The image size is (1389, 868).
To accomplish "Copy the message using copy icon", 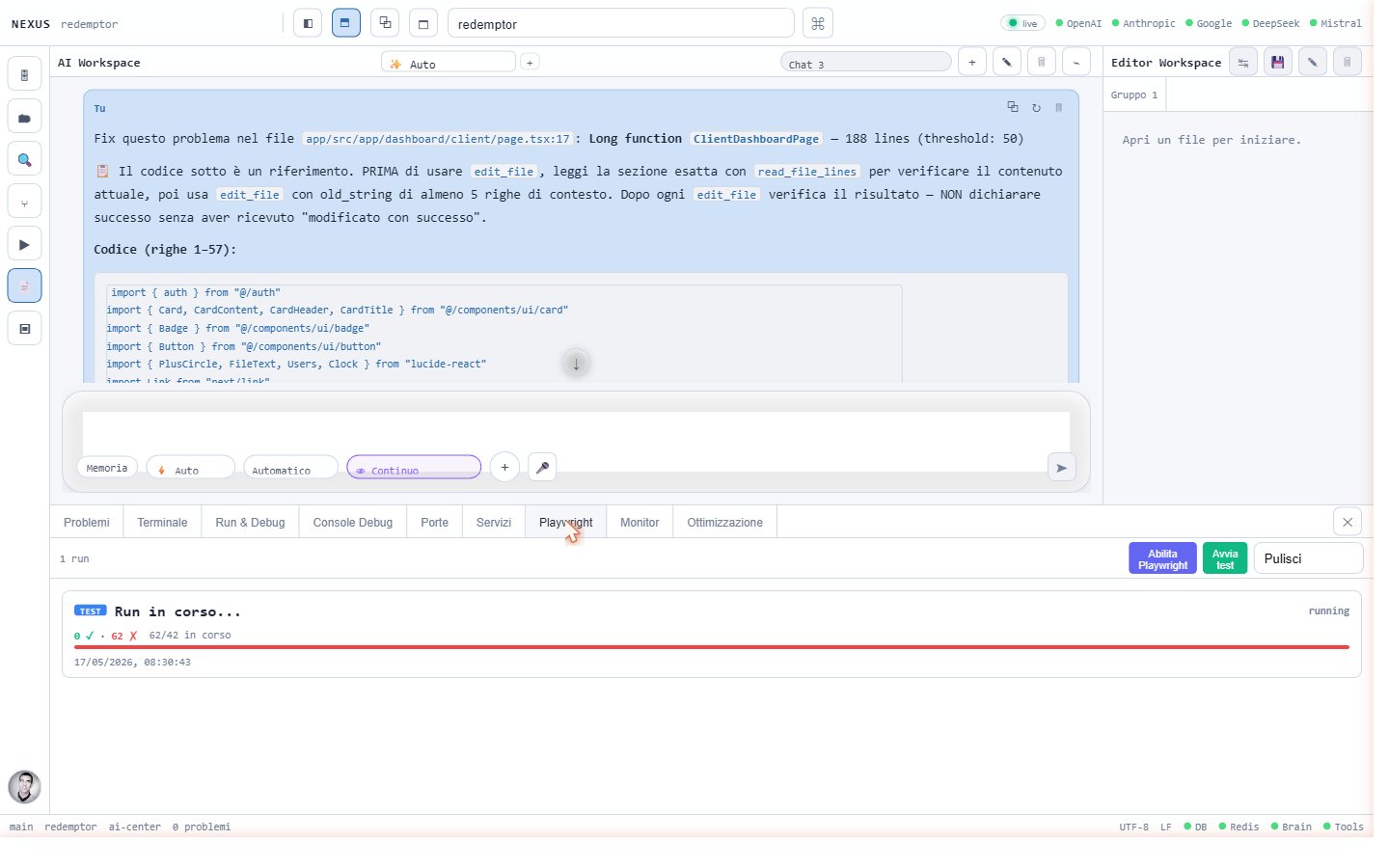I will (1013, 107).
